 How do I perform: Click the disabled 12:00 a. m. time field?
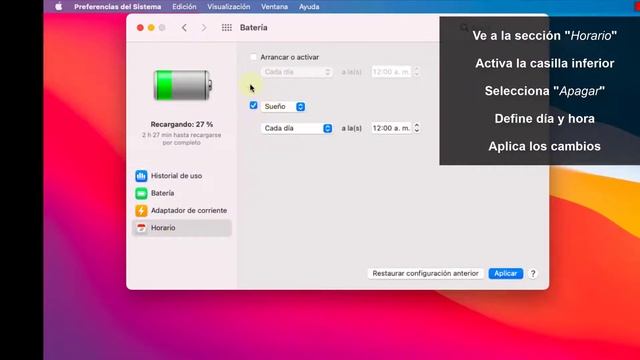coord(391,72)
